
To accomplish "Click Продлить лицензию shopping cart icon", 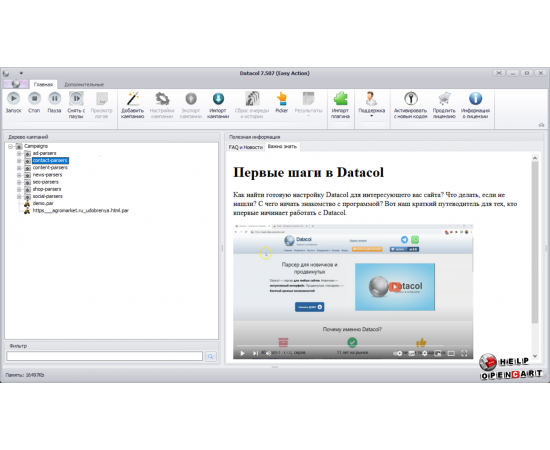I will 444,99.
